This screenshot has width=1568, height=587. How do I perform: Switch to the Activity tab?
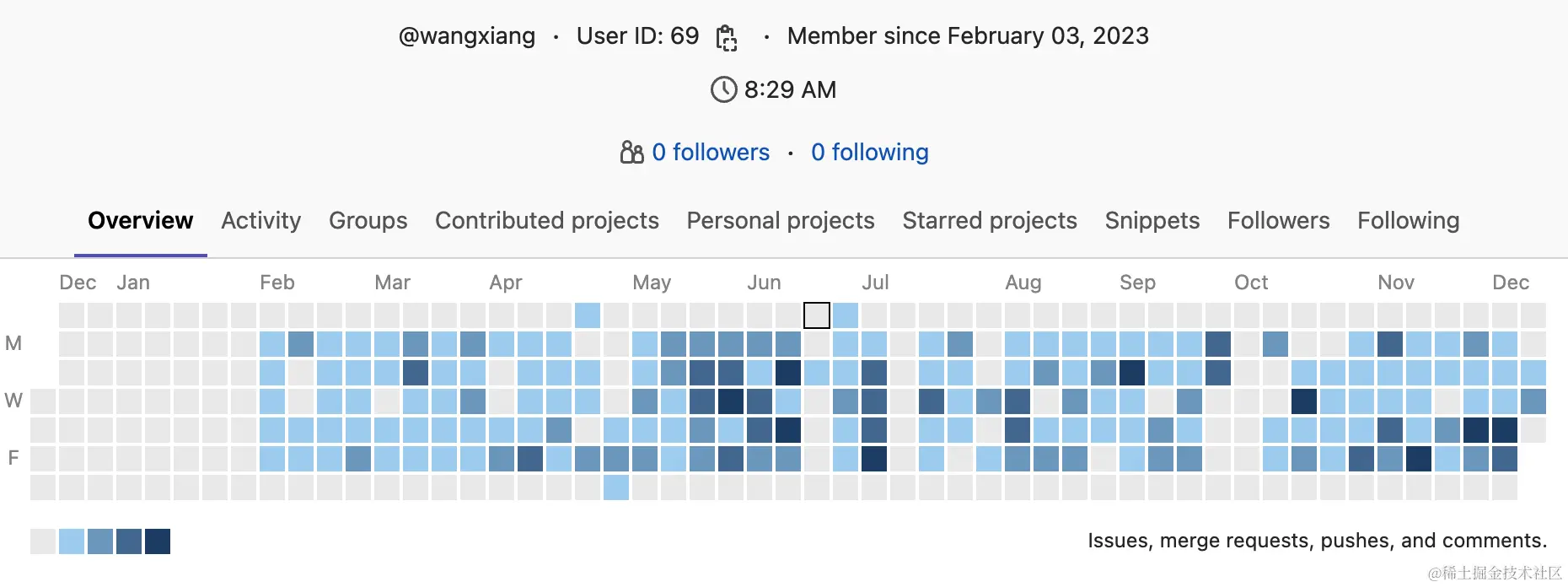[260, 221]
